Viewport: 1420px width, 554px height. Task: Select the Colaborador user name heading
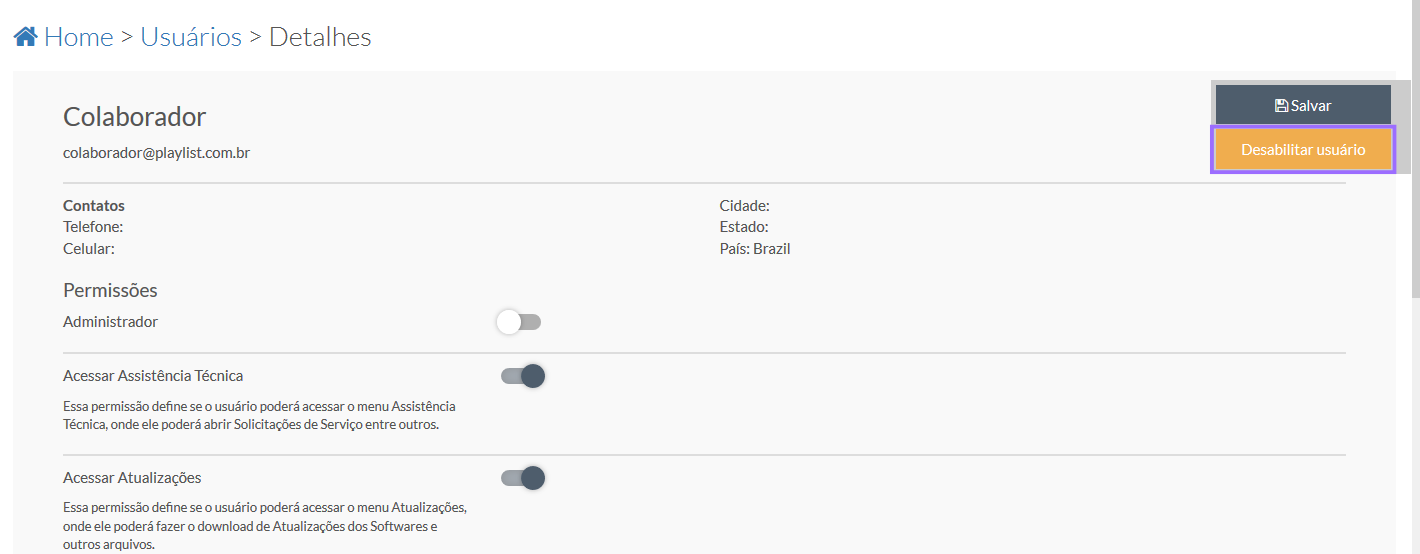coord(135,117)
